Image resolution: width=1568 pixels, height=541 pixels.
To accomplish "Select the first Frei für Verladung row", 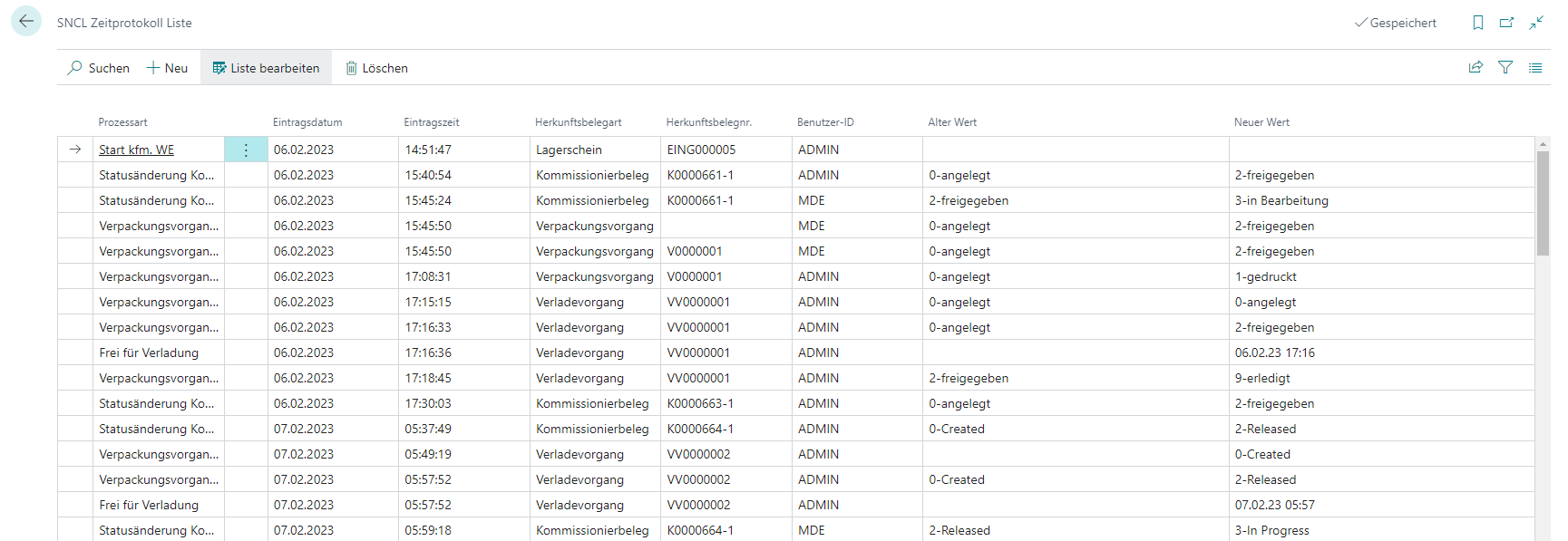I will (149, 353).
